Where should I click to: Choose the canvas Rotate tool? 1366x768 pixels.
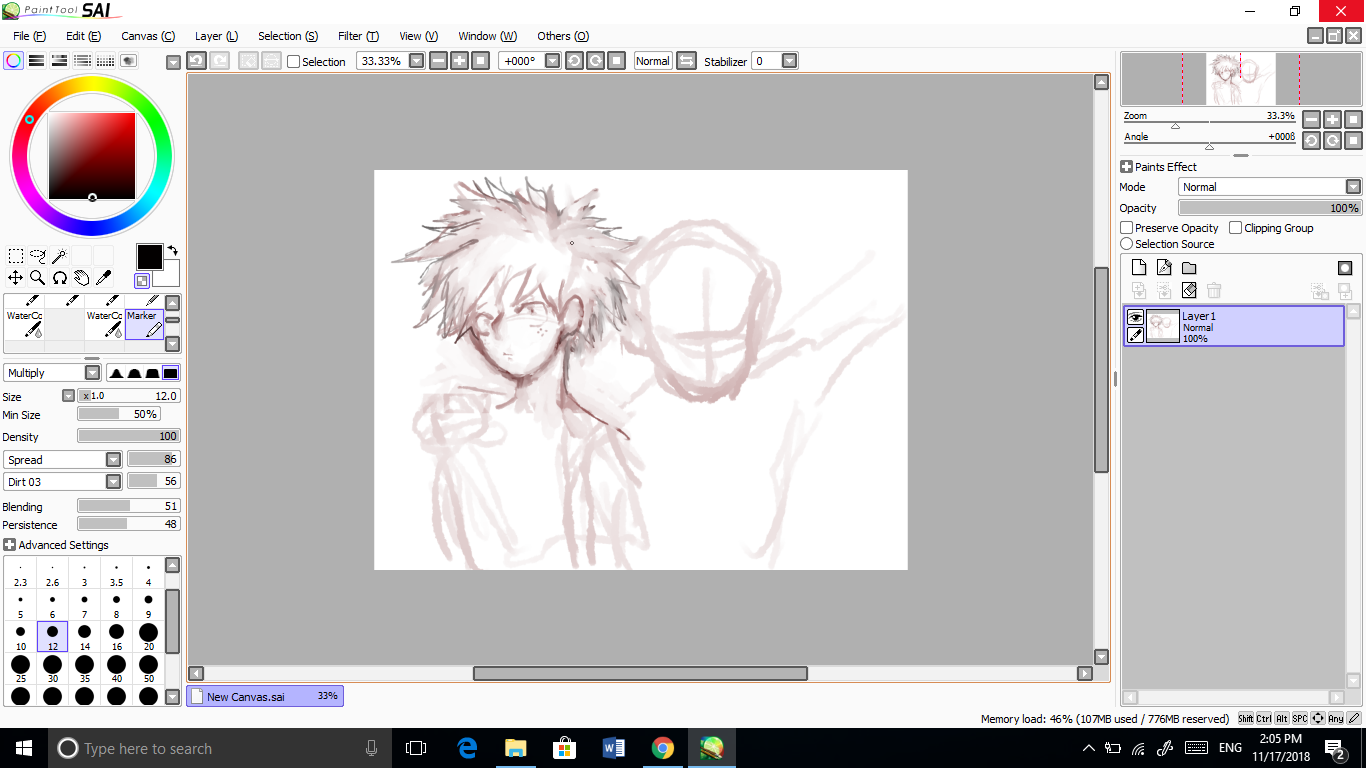[59, 278]
